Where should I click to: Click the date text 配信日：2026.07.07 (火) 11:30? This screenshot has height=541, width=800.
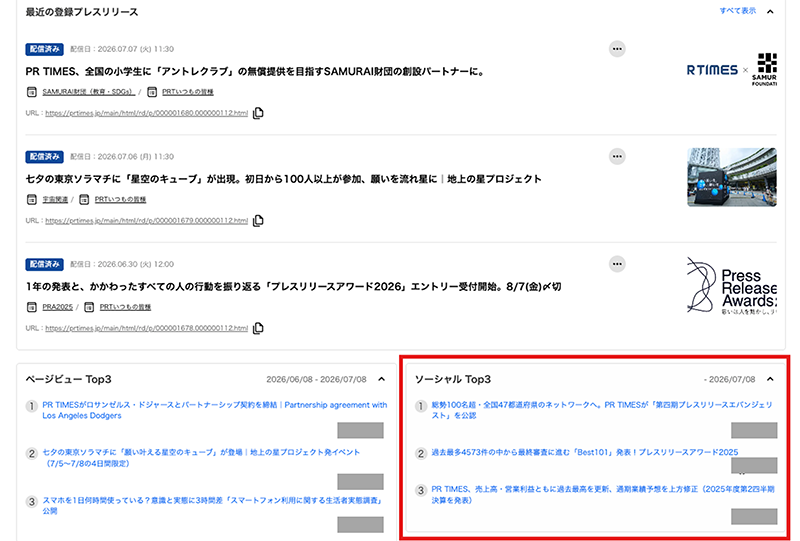(122, 49)
